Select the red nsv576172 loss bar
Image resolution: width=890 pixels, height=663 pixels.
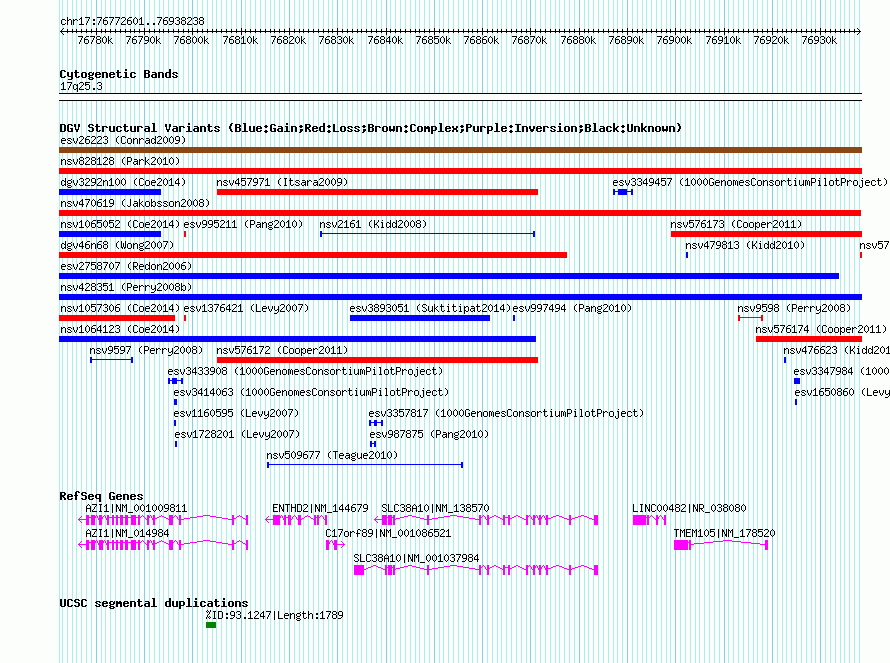[377, 360]
